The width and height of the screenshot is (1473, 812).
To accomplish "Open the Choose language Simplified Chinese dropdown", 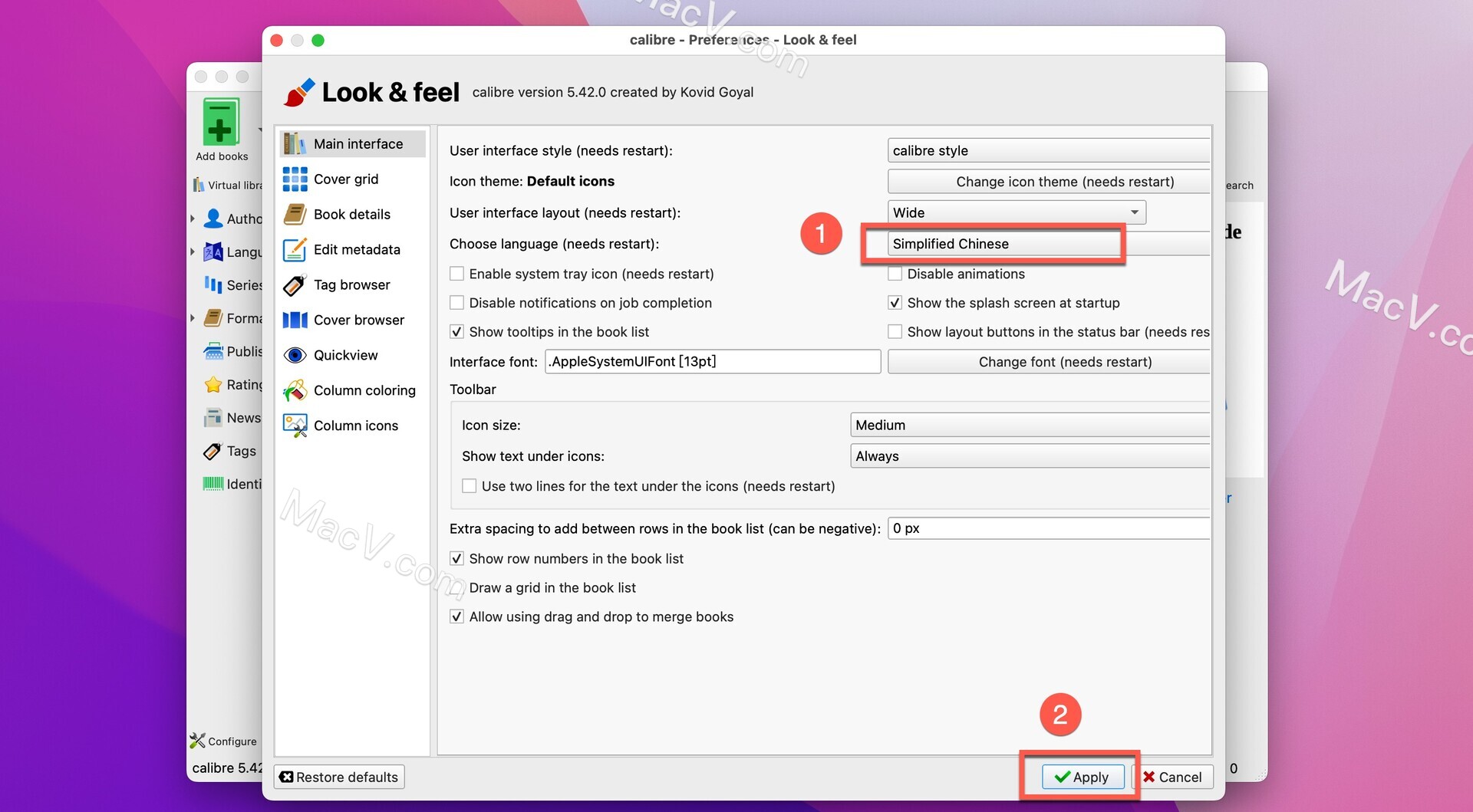I will point(1049,244).
